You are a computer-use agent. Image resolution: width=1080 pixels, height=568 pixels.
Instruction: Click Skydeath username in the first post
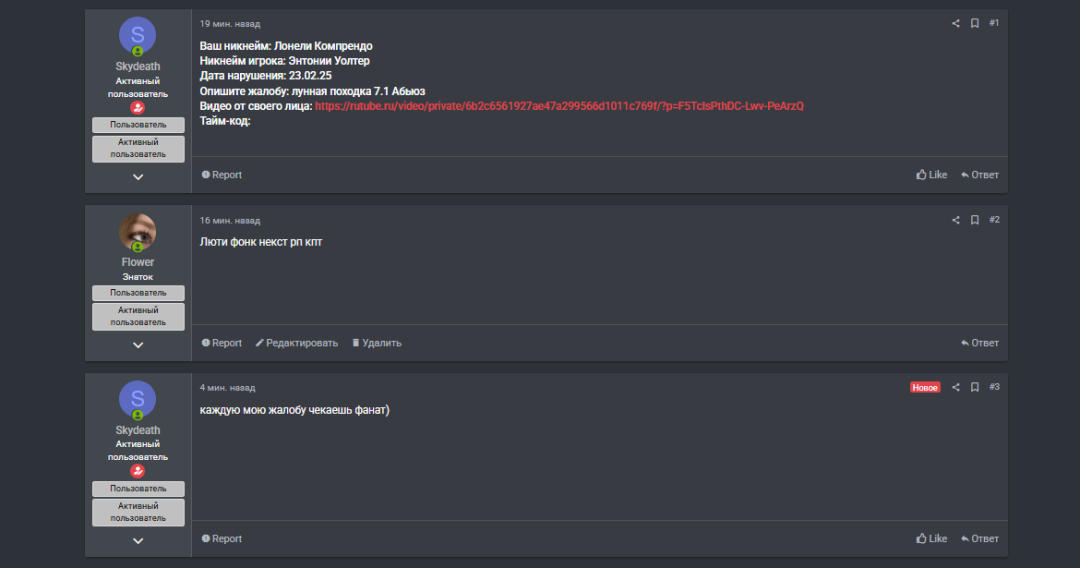138,66
